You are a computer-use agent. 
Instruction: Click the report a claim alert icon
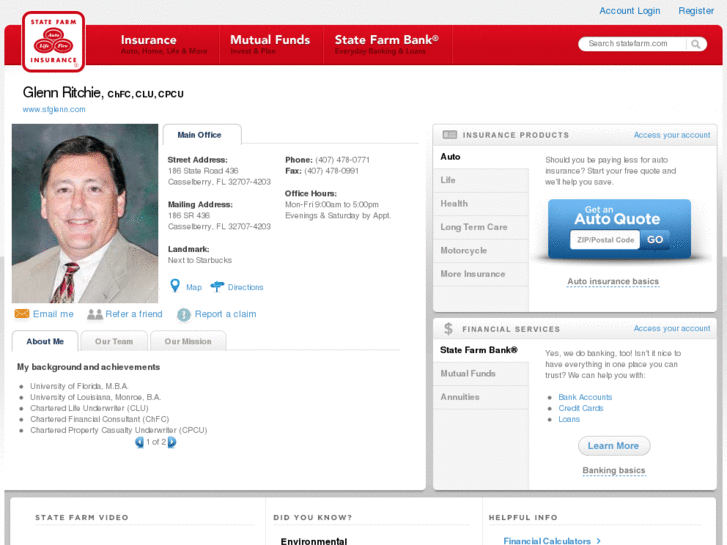[x=184, y=314]
